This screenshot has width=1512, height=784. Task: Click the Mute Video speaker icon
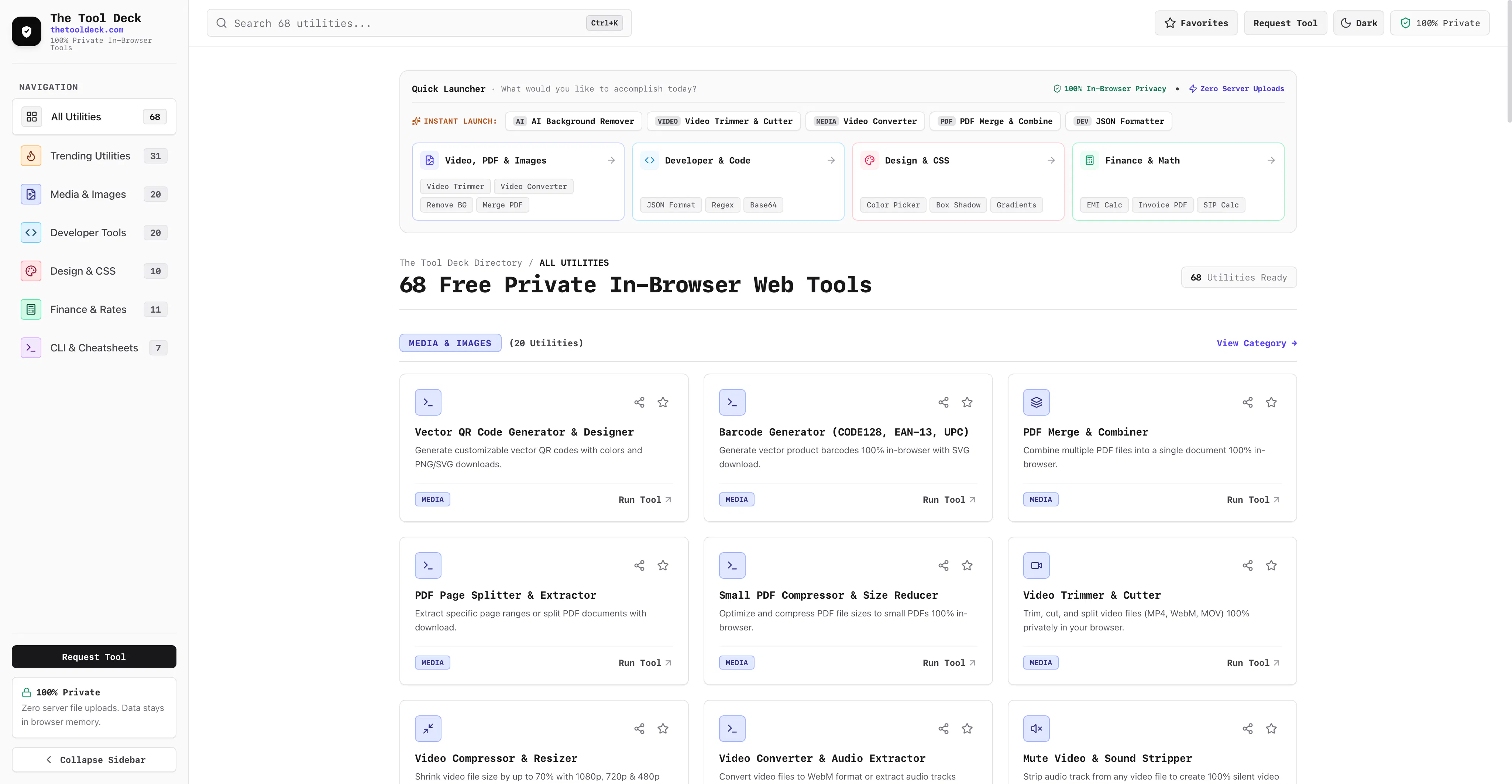pyautogui.click(x=1036, y=728)
